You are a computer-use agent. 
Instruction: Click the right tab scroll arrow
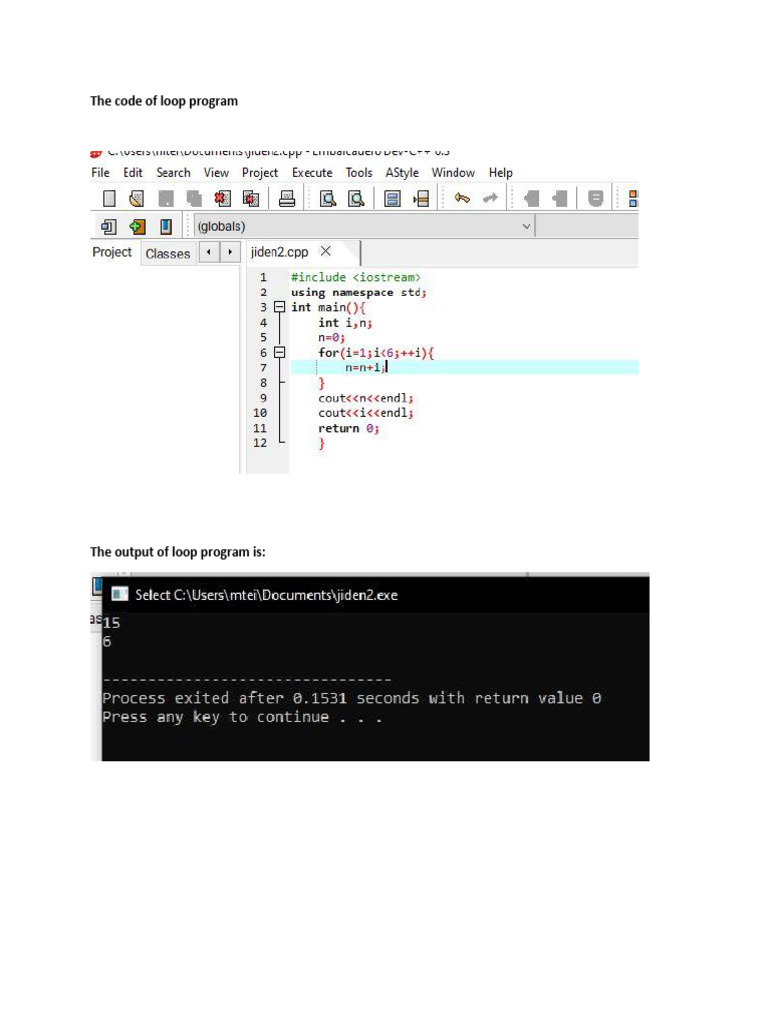[230, 252]
